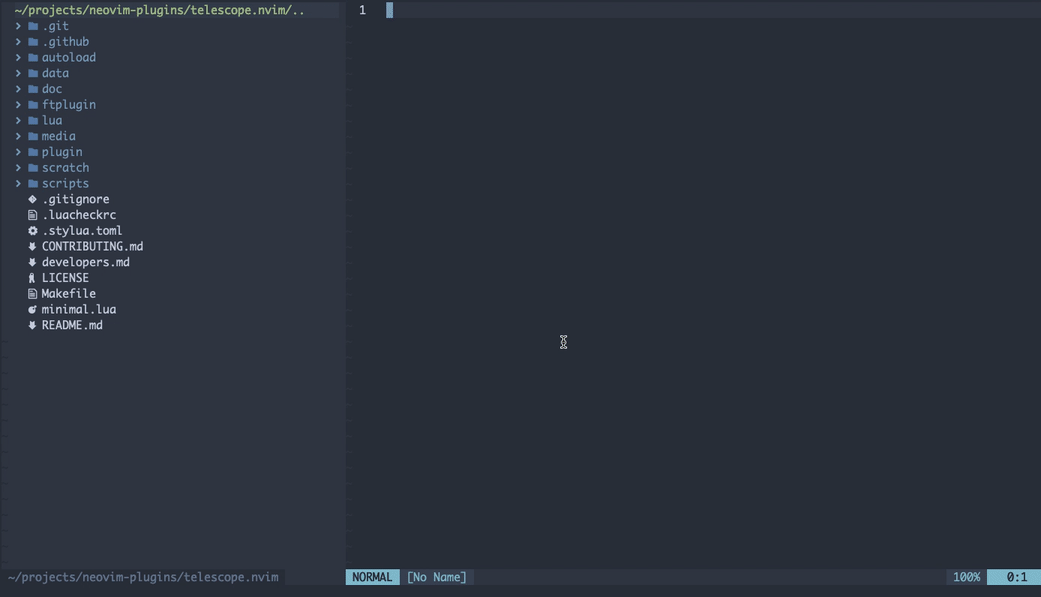This screenshot has width=1041, height=597.
Task: Select the LICENSE file name
Action: [65, 278]
